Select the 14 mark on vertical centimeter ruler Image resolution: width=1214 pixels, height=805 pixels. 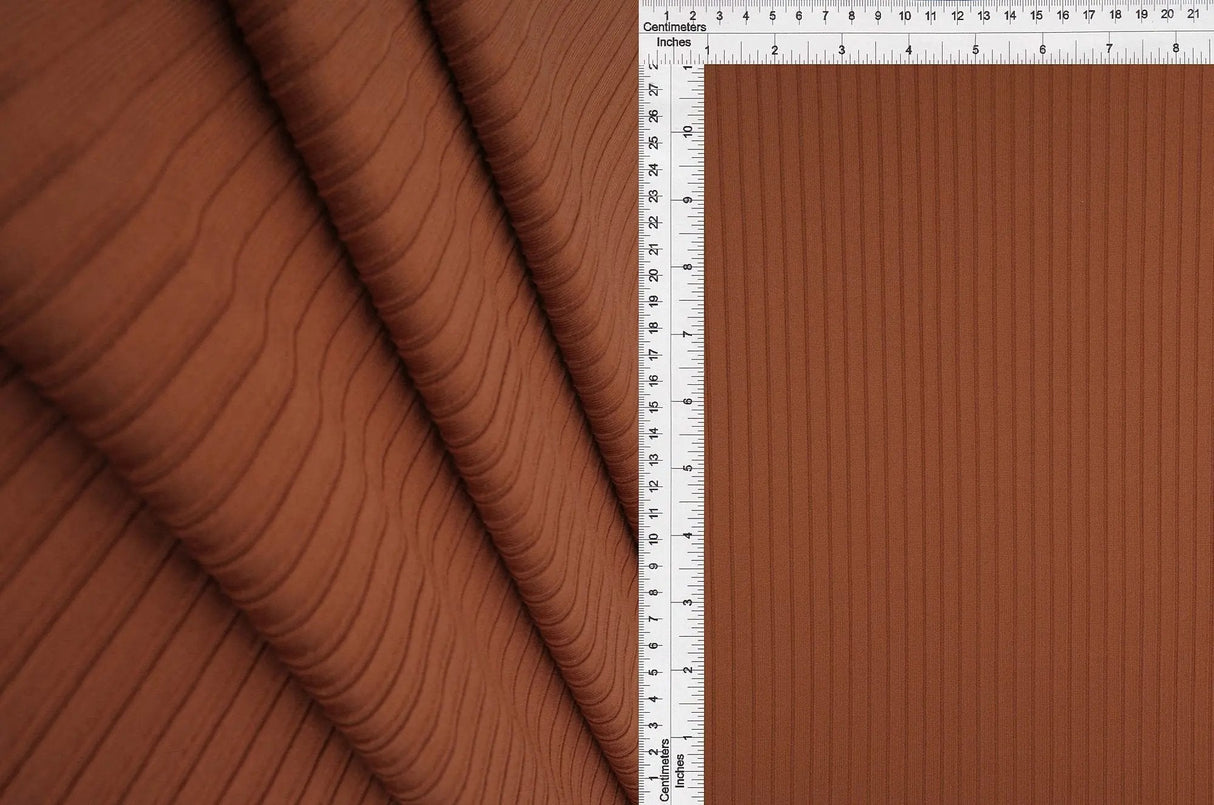coord(655,432)
